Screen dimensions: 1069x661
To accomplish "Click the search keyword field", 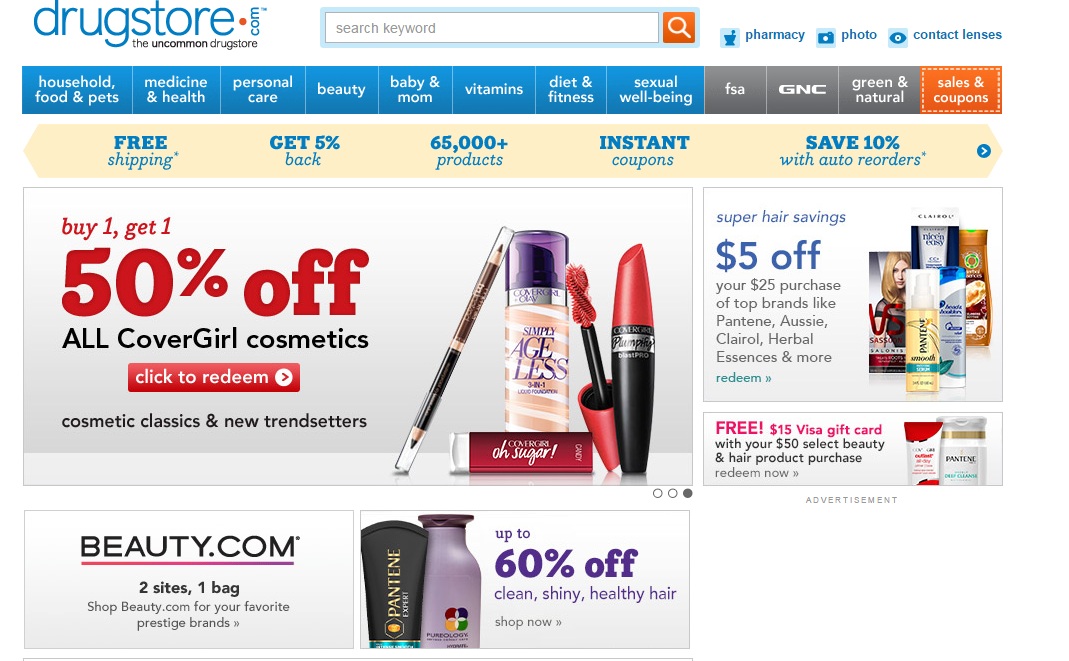I will 492,28.
